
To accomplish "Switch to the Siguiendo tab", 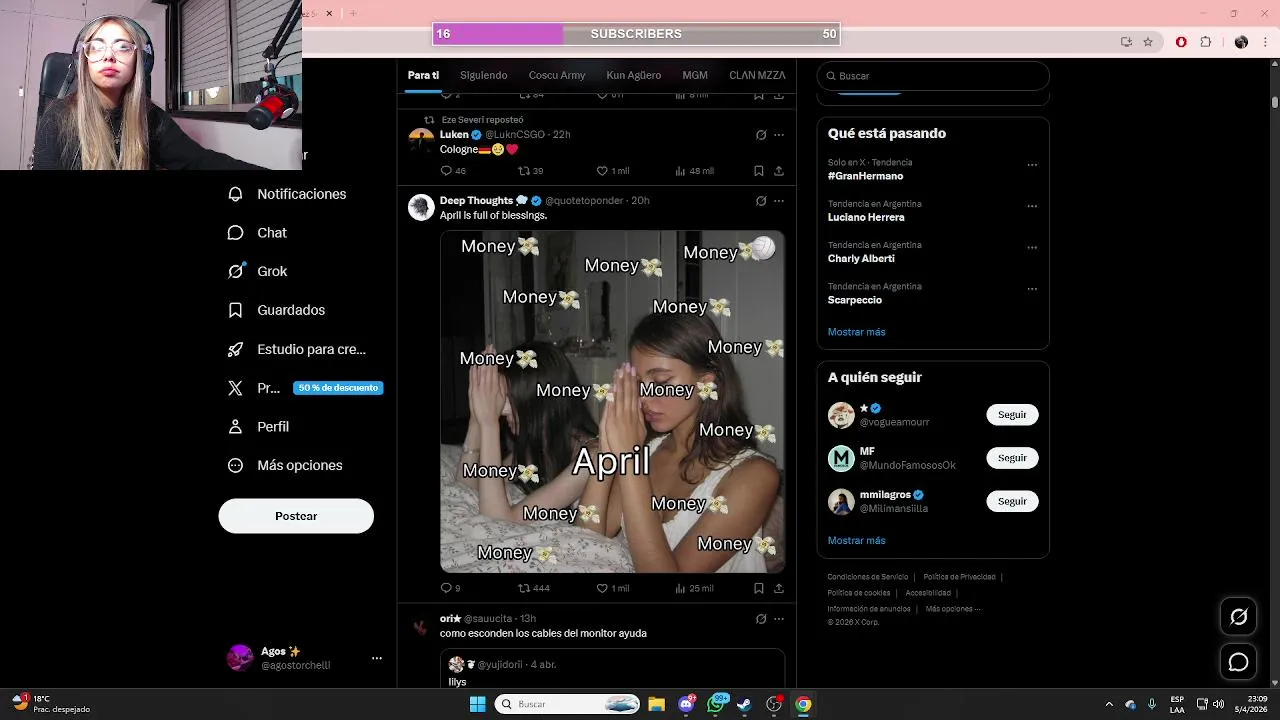I will [484, 75].
